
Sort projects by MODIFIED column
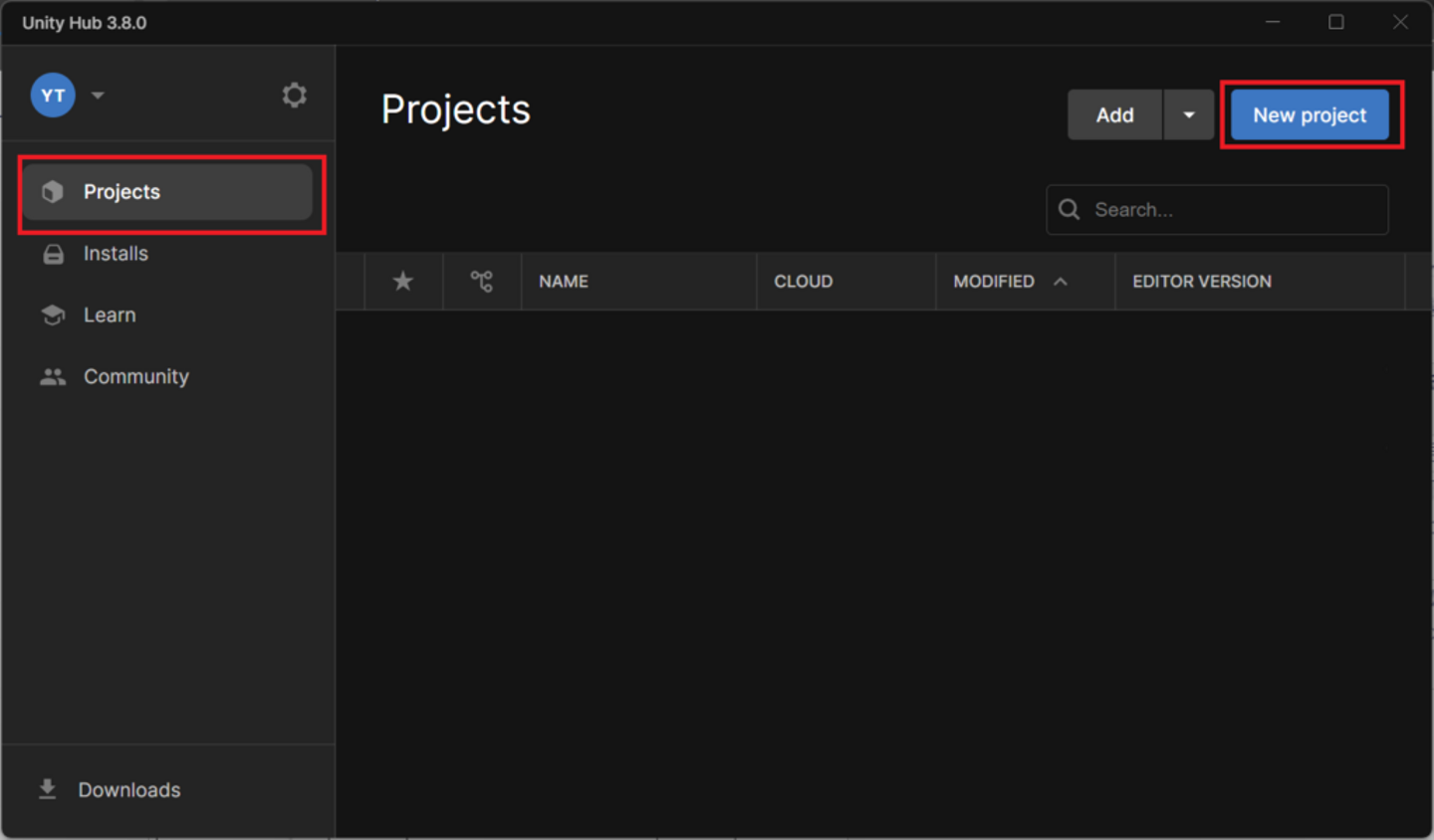point(994,282)
